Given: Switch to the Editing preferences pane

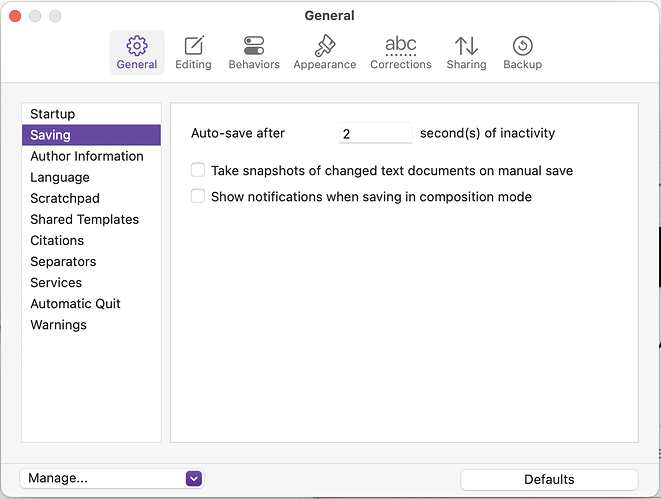Looking at the screenshot, I should [x=193, y=52].
